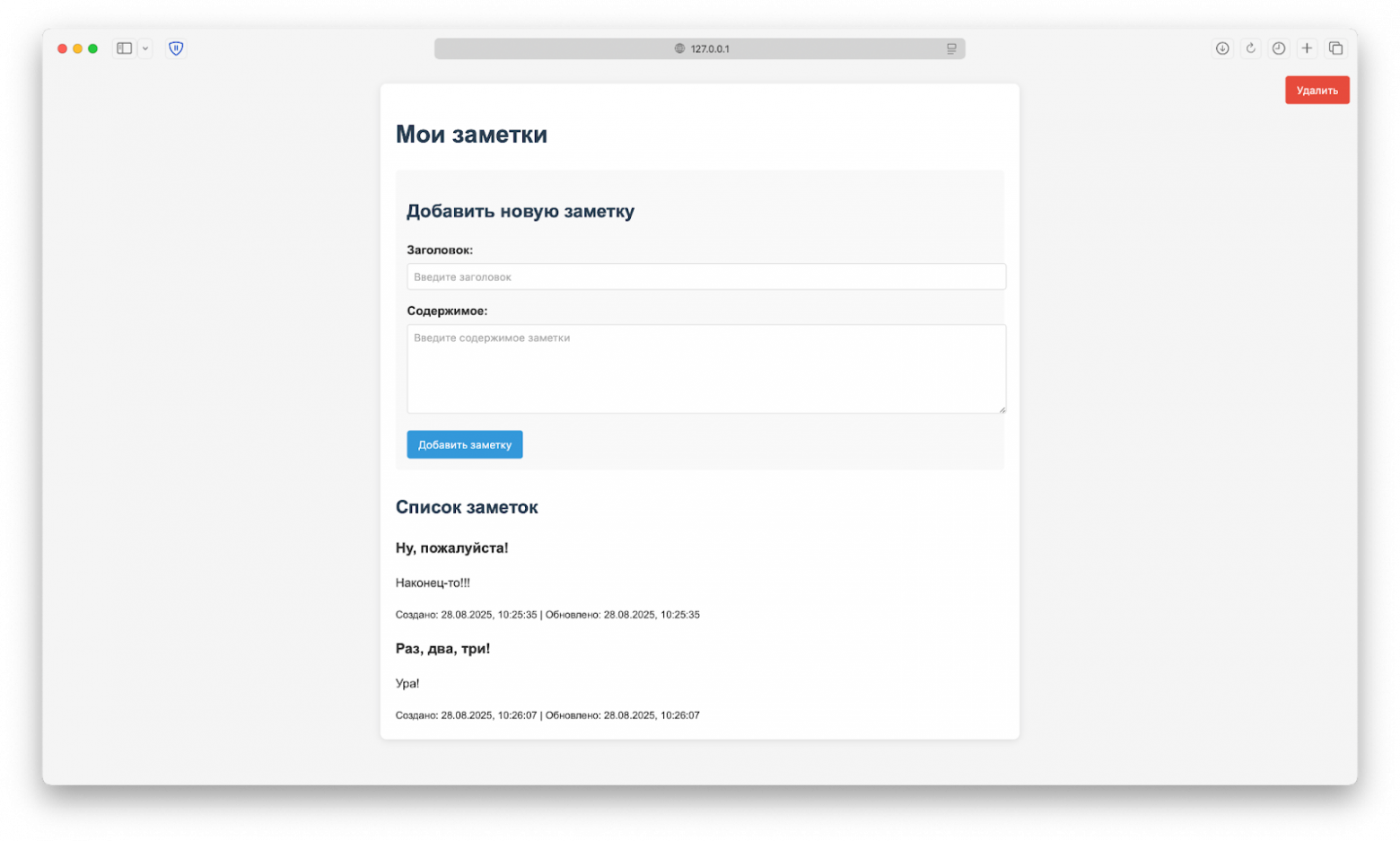Open the tab group dropdown chevron
Viewport: 1400px width, 841px height.
[145, 48]
